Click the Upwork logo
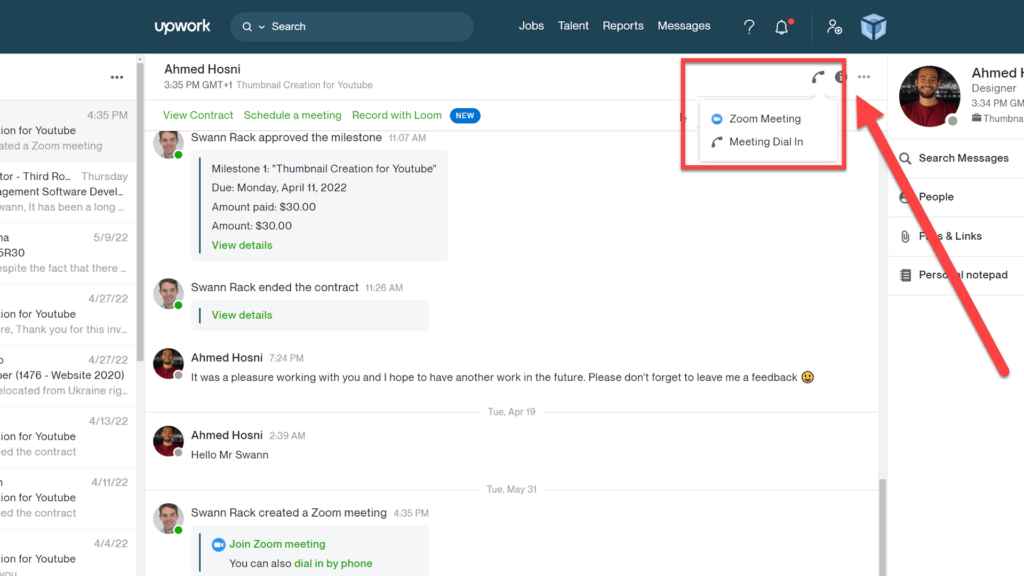 pyautogui.click(x=182, y=26)
